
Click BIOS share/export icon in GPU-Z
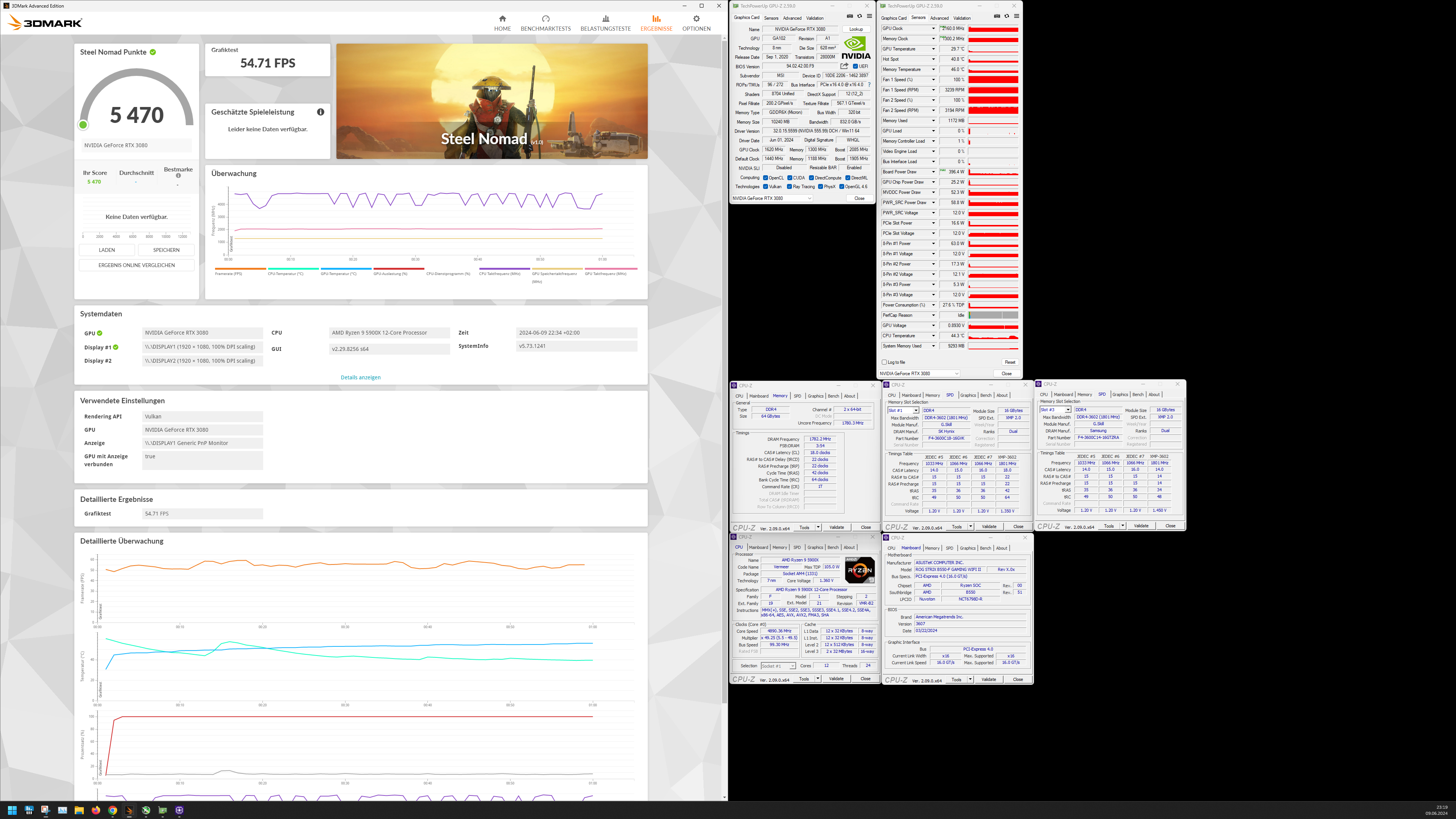pos(844,66)
